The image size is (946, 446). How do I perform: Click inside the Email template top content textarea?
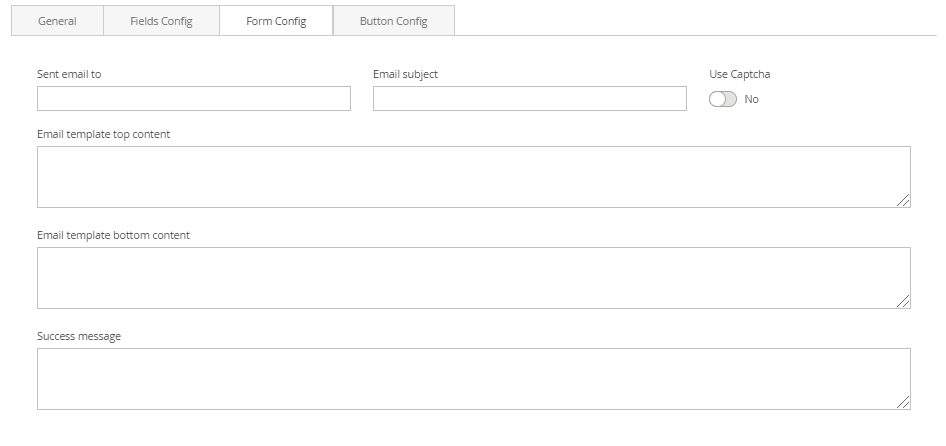point(474,177)
